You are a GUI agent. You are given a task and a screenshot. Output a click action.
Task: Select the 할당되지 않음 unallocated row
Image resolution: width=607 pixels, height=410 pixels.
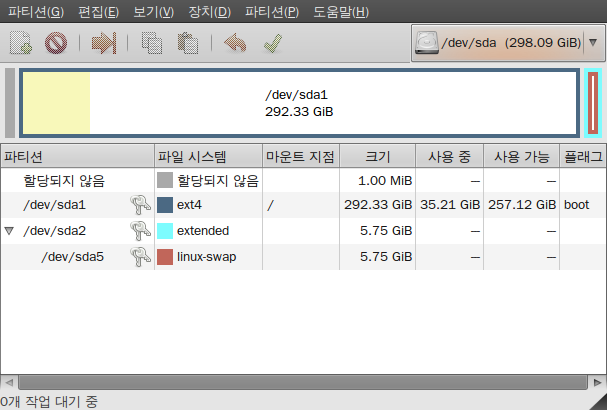click(65, 181)
